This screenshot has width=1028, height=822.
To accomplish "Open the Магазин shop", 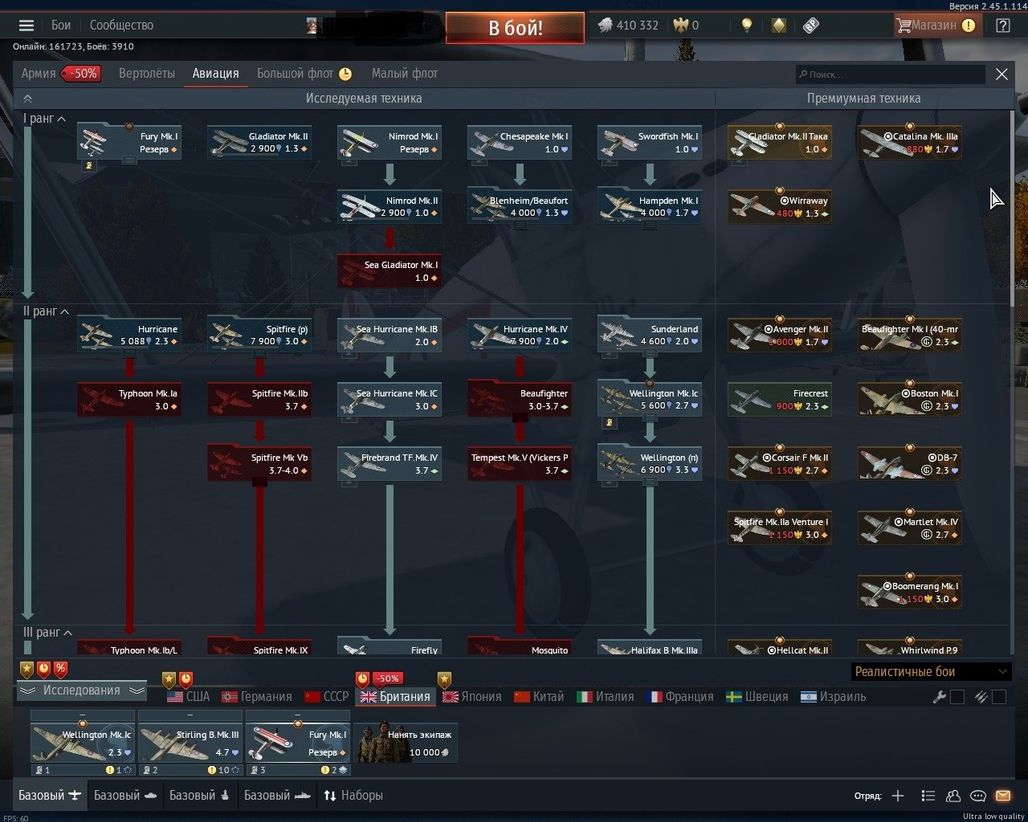I will [937, 26].
